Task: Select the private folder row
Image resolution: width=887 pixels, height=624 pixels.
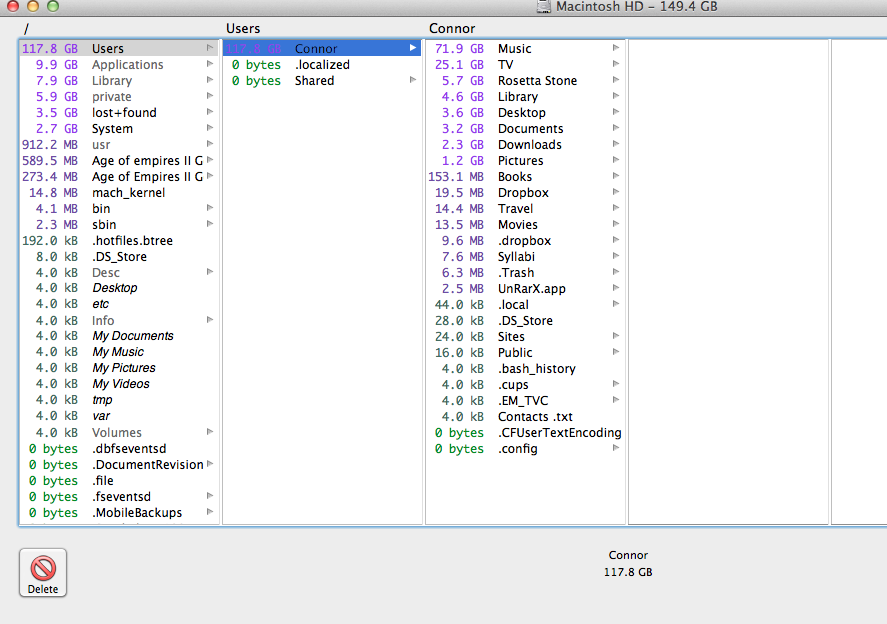Action: [x=119, y=97]
